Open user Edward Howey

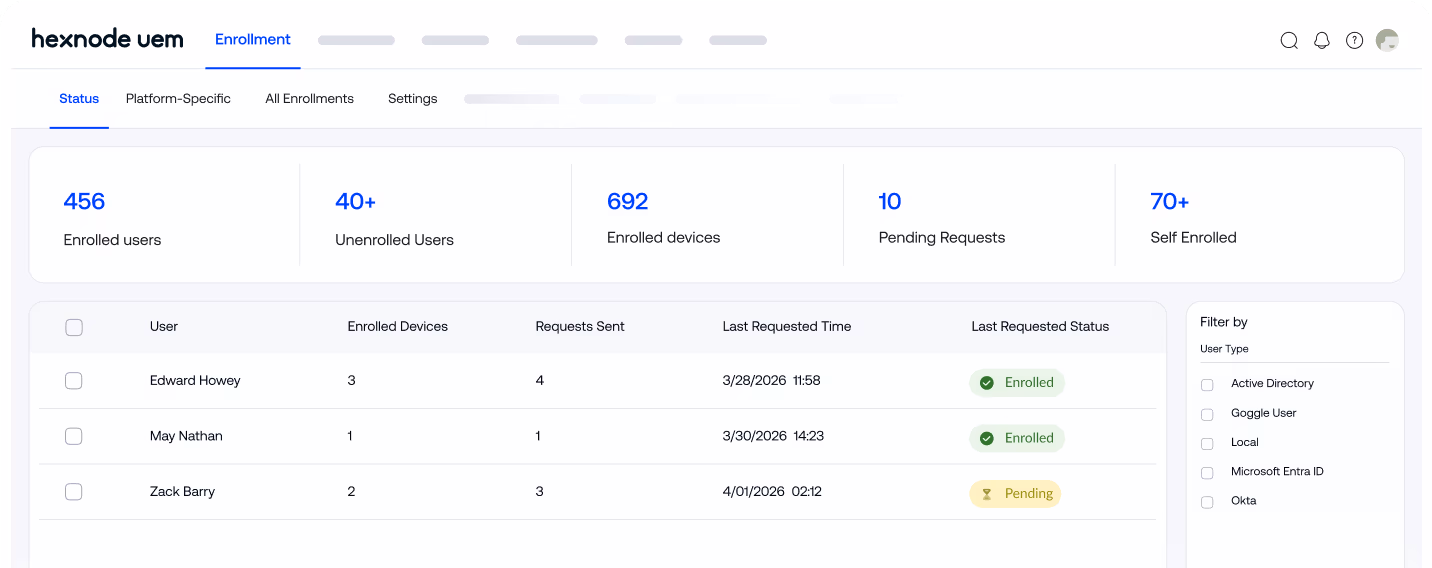[195, 381]
